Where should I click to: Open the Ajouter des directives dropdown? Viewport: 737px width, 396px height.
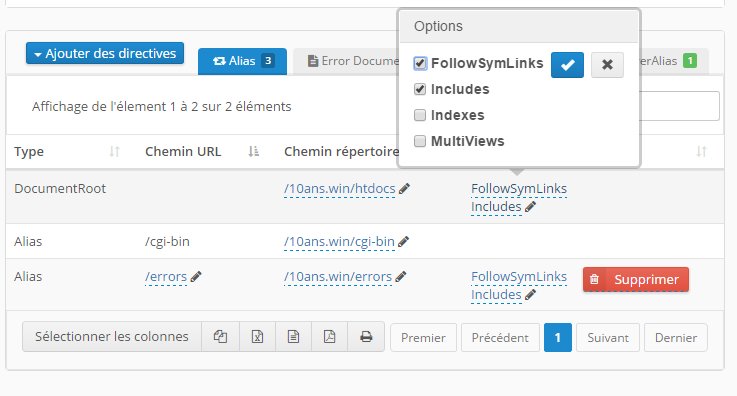(x=105, y=54)
